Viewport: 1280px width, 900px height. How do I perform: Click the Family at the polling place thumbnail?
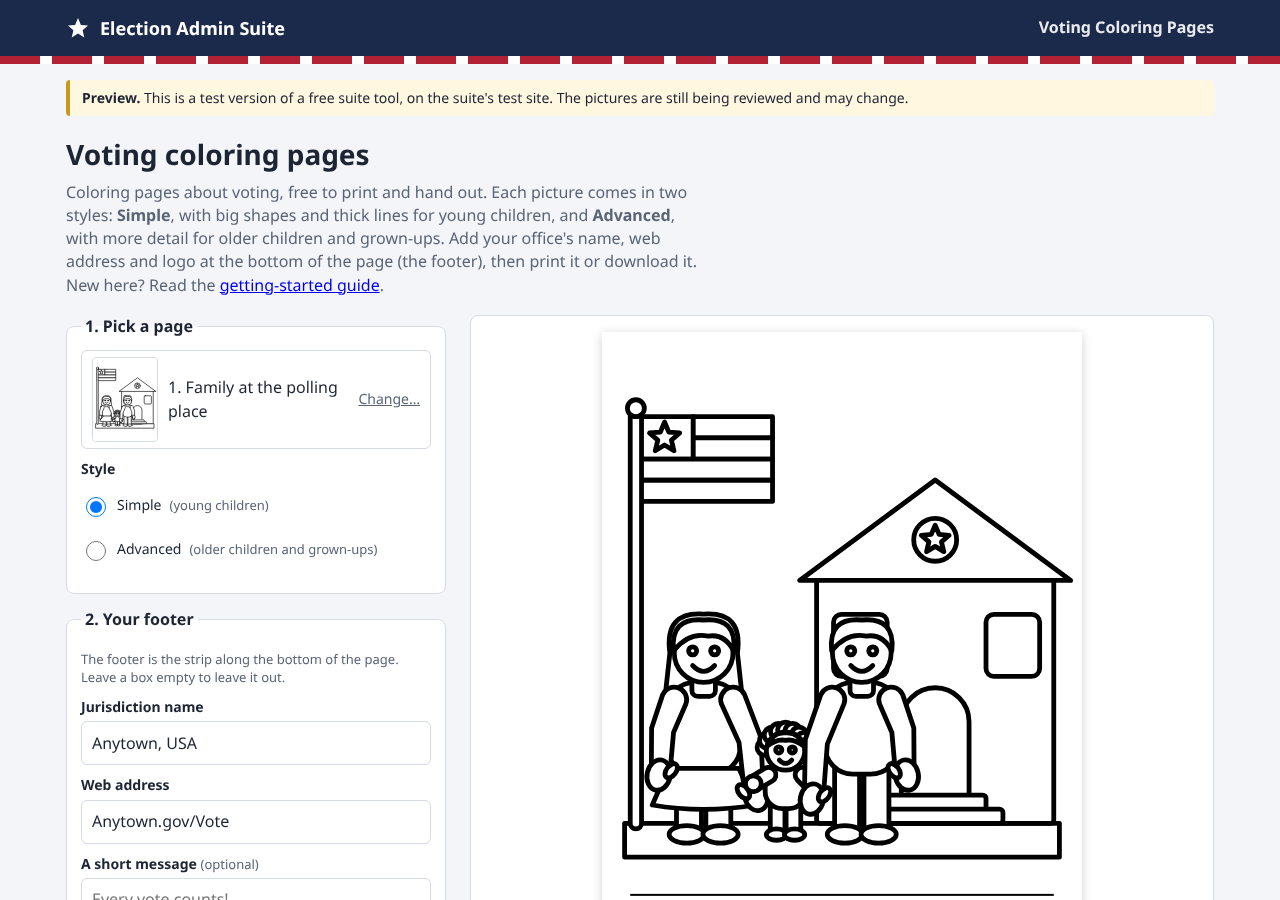[x=125, y=399]
